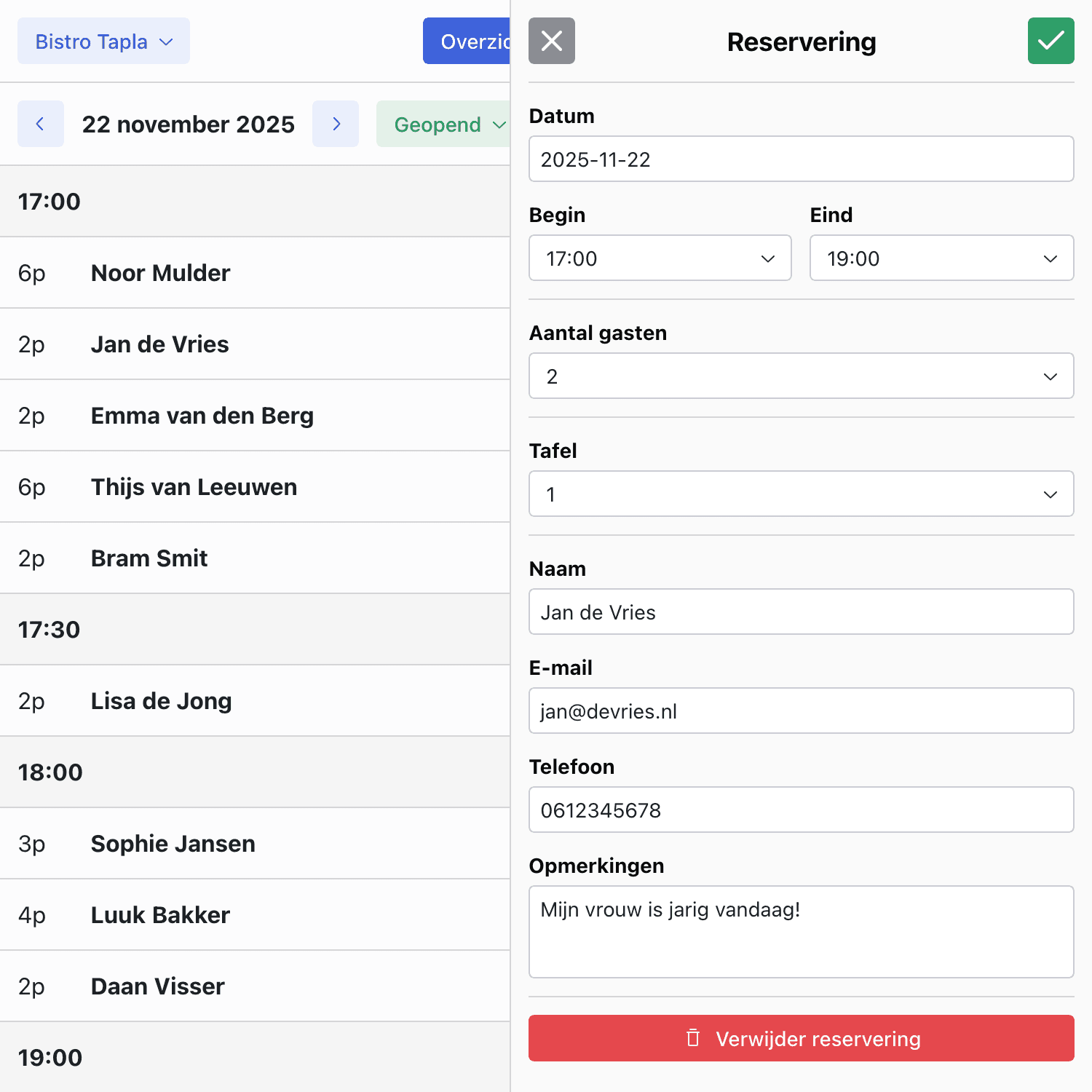The height and width of the screenshot is (1092, 1092).
Task: Open the Begin time dropdown showing 17:00
Action: tap(659, 258)
